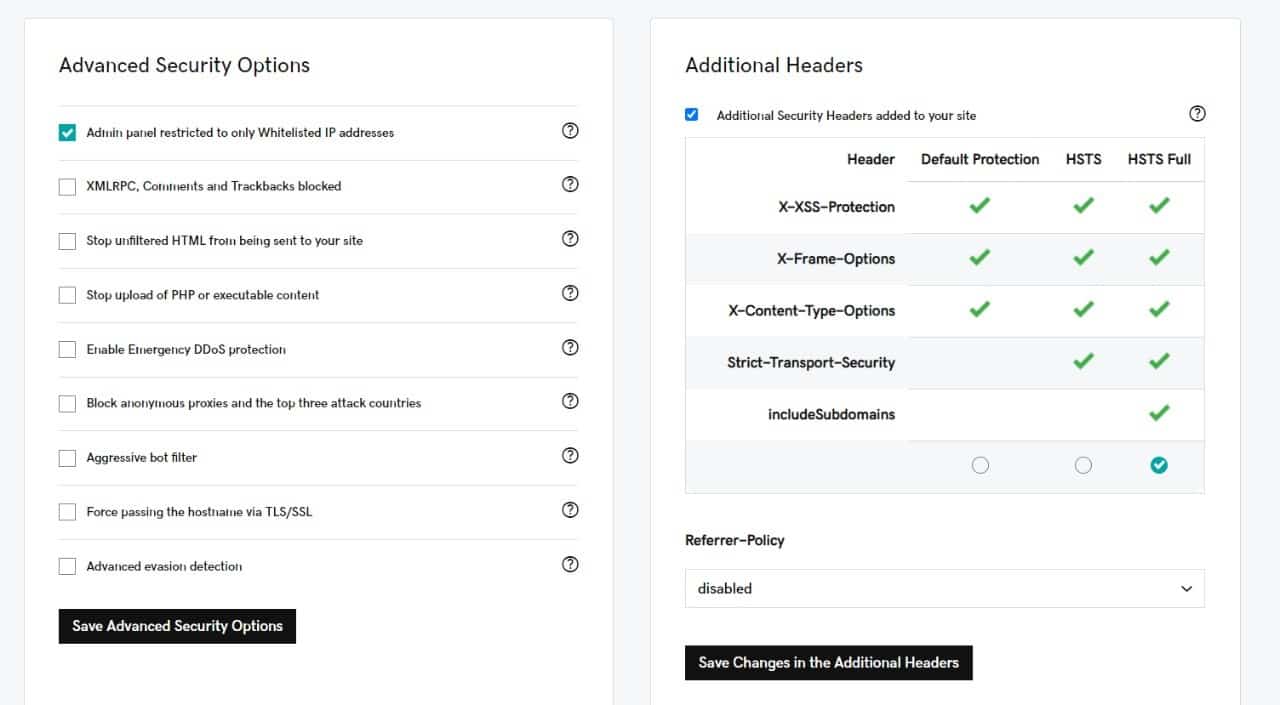Uncheck Additional Security Headers checkbox
Viewport: 1280px width, 705px height.
point(691,114)
